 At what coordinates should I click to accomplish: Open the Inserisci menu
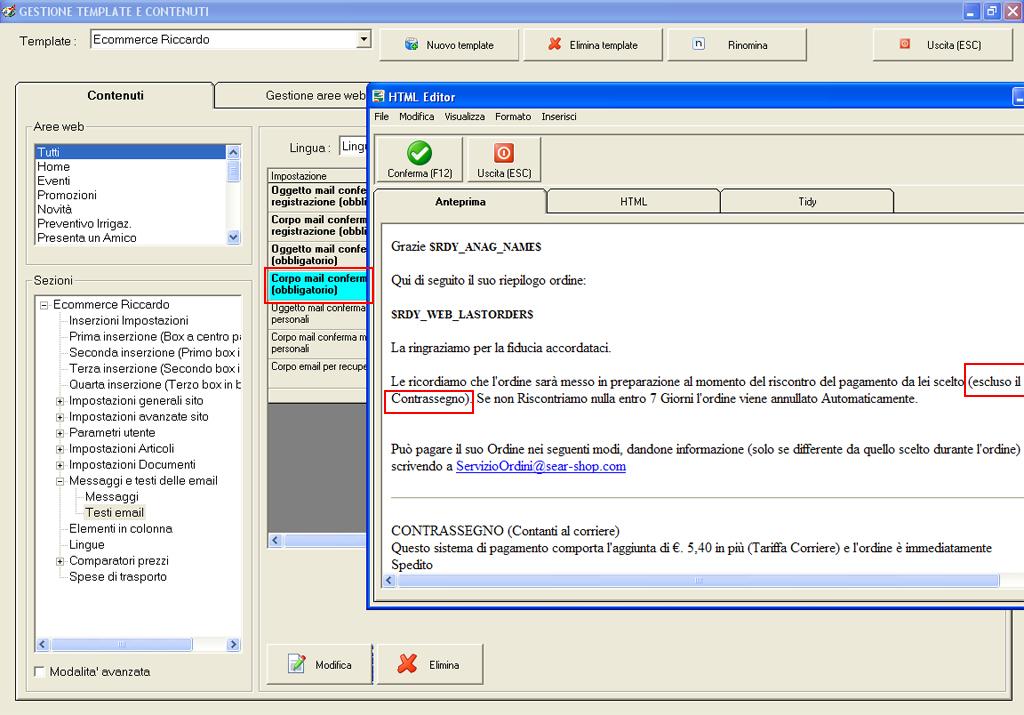559,116
